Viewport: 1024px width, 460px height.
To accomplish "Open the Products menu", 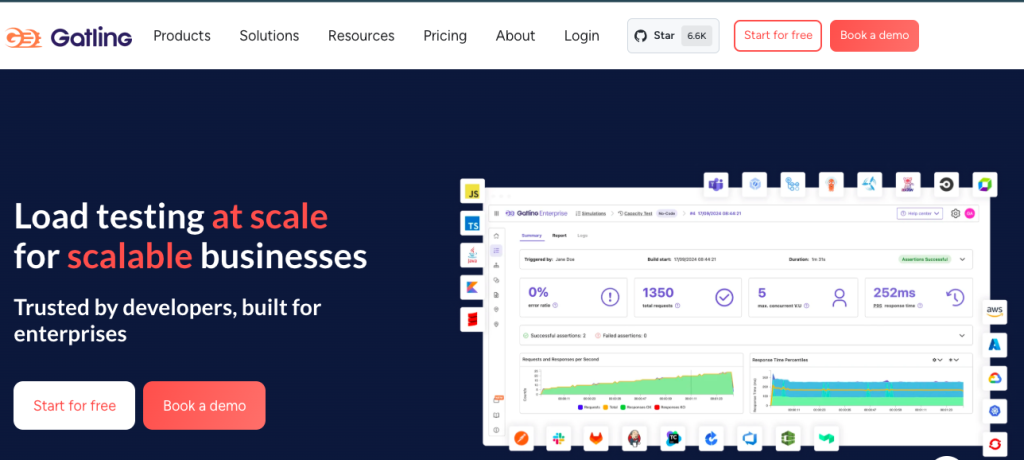I will (x=182, y=36).
